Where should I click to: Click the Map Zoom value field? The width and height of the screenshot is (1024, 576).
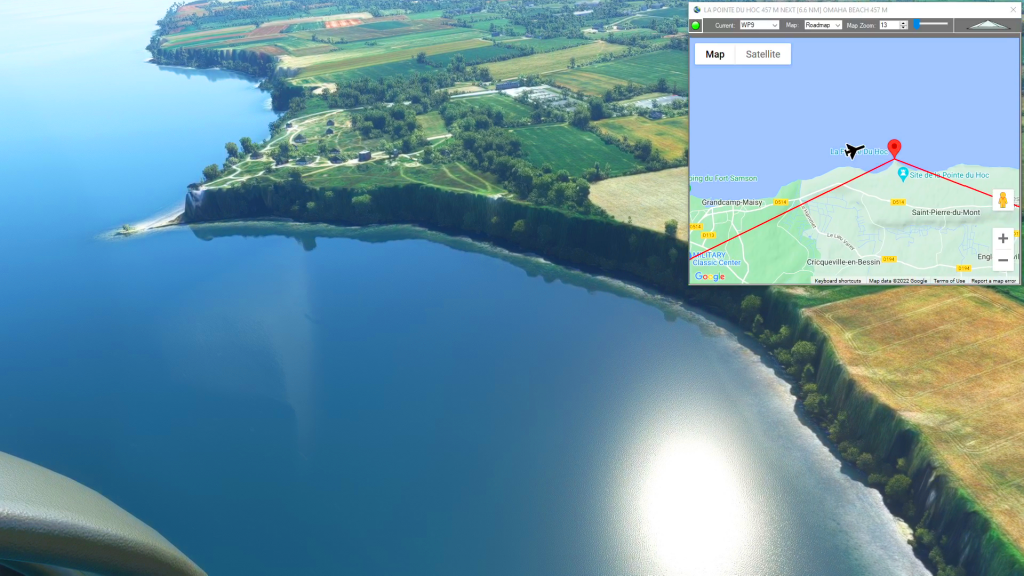pos(888,25)
